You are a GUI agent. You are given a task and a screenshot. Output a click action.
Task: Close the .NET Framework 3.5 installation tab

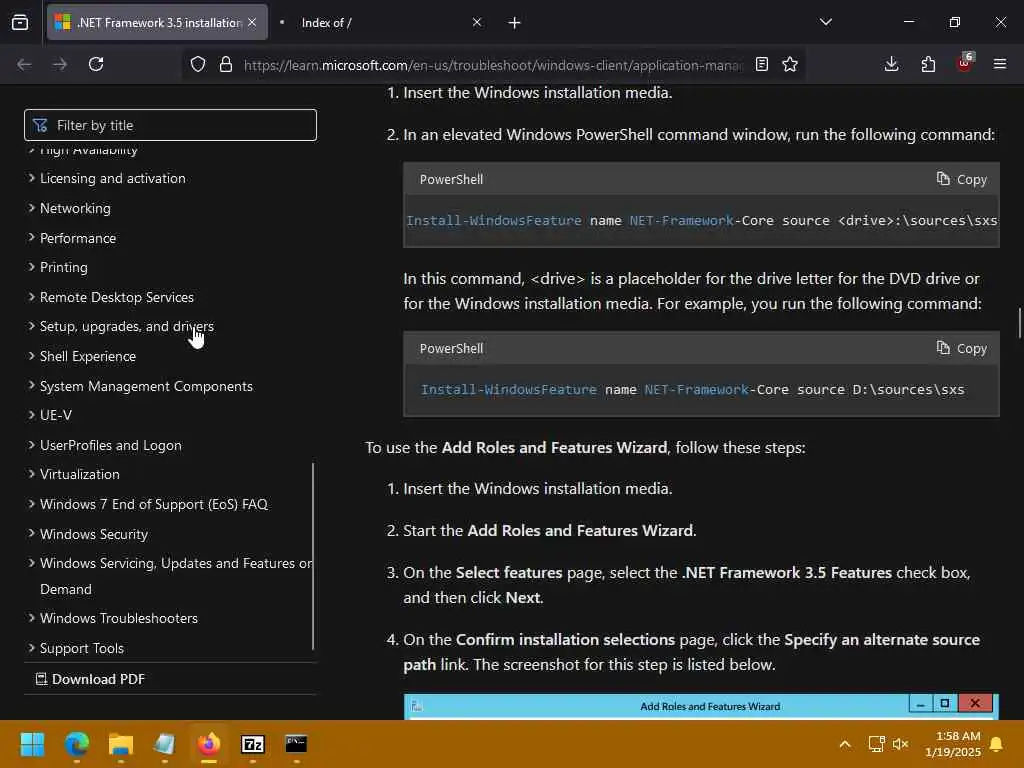point(252,22)
